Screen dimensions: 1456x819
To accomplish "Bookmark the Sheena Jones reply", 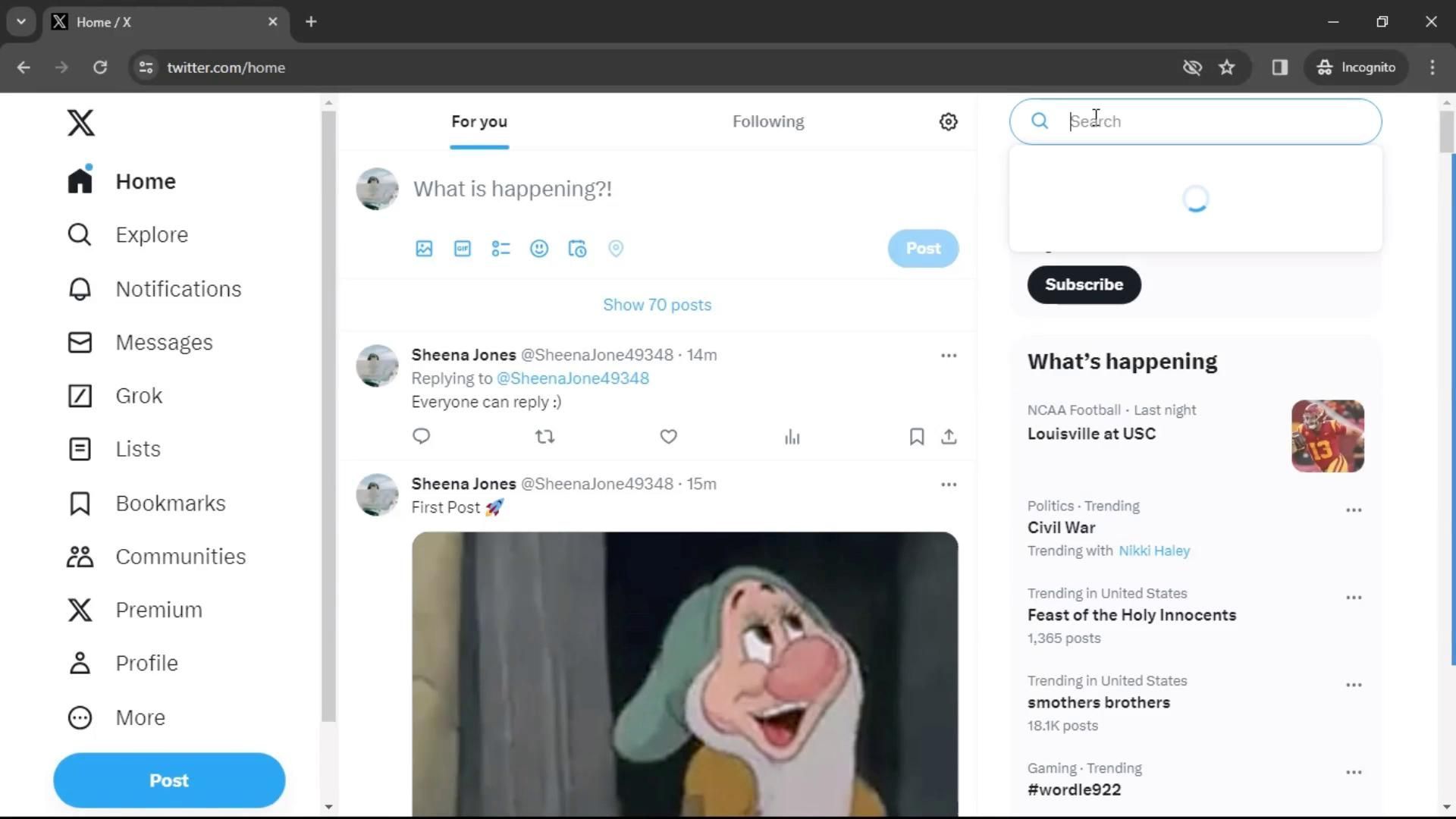I will pos(915,437).
